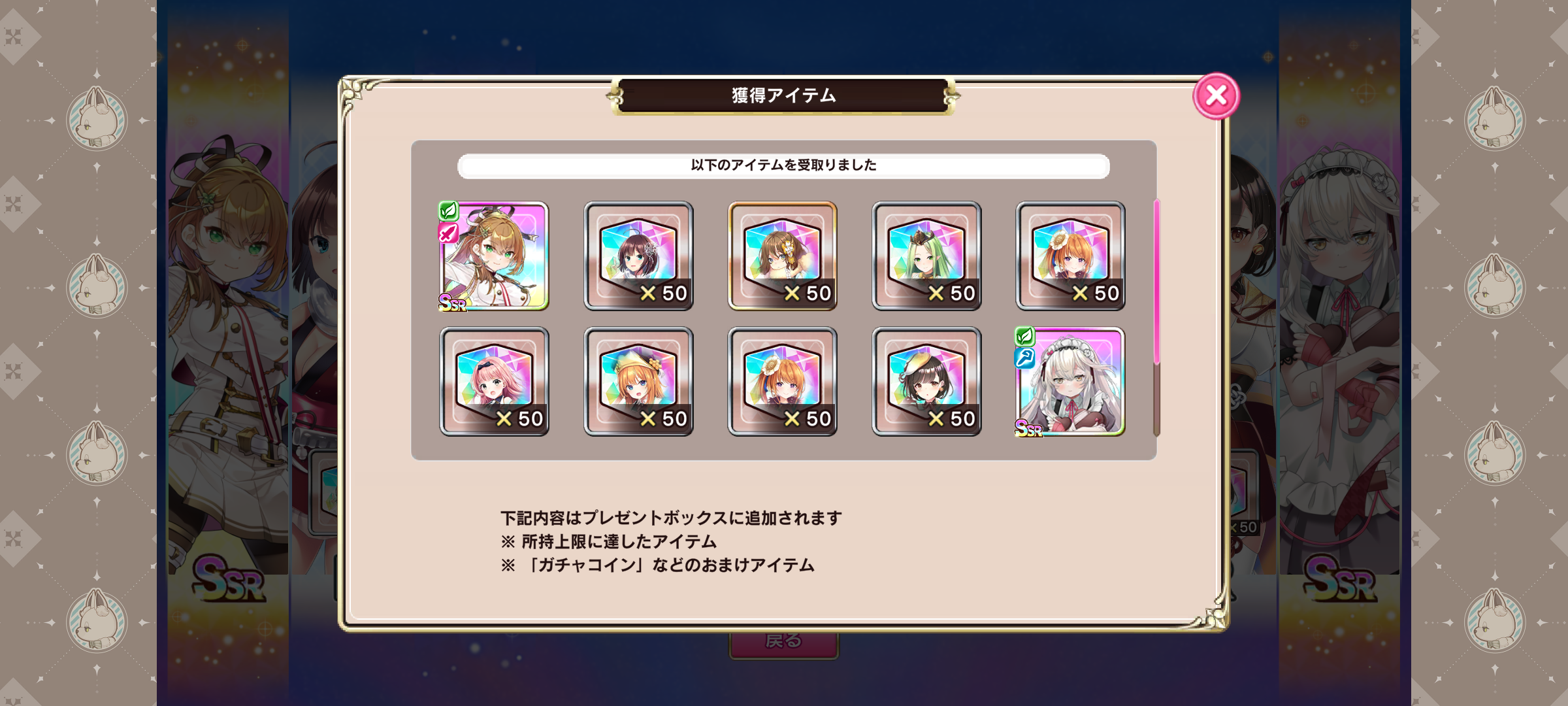Click the blue staff type icon on maid SSR card
Image resolution: width=1568 pixels, height=706 pixels.
coord(1024,358)
